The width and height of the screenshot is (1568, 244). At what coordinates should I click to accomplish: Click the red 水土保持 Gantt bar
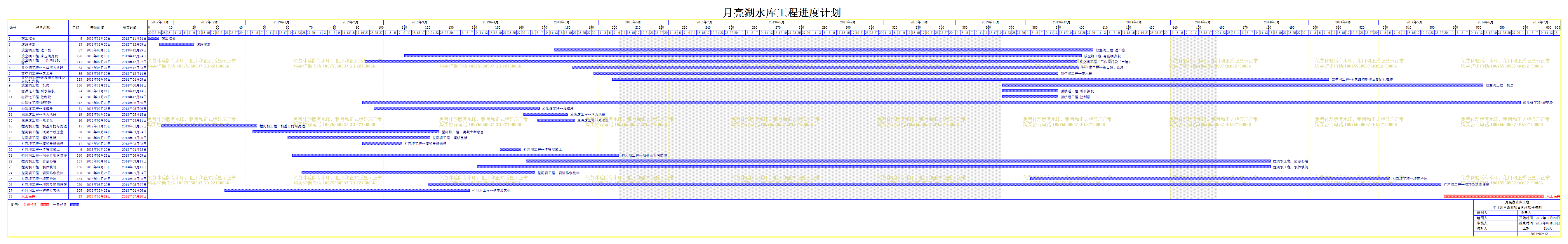(1494, 196)
